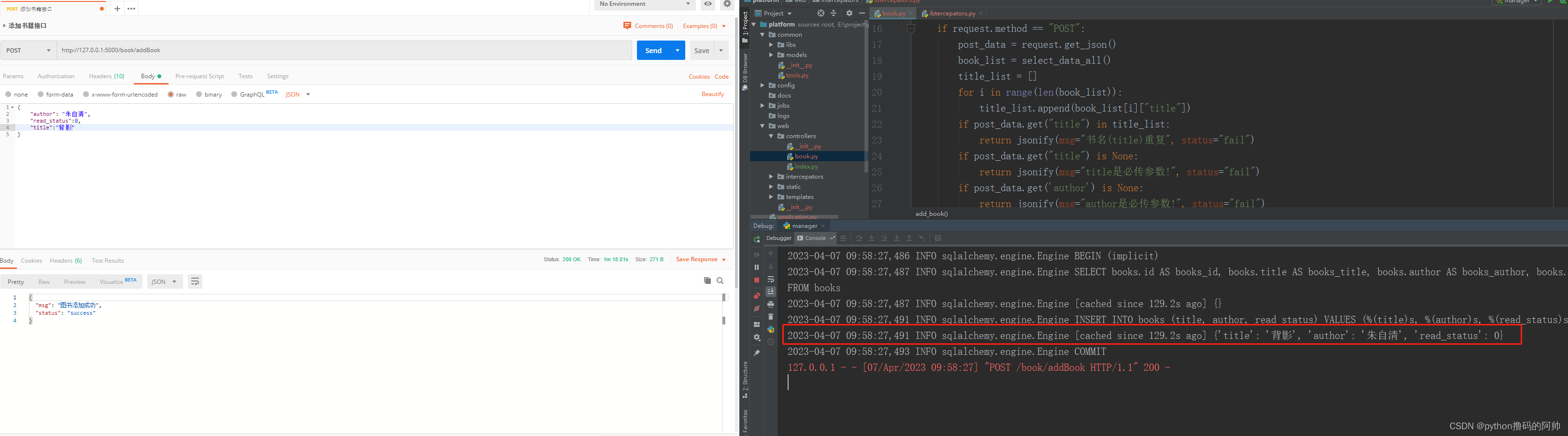Click the Save request button
1568x436 pixels.
coord(702,51)
